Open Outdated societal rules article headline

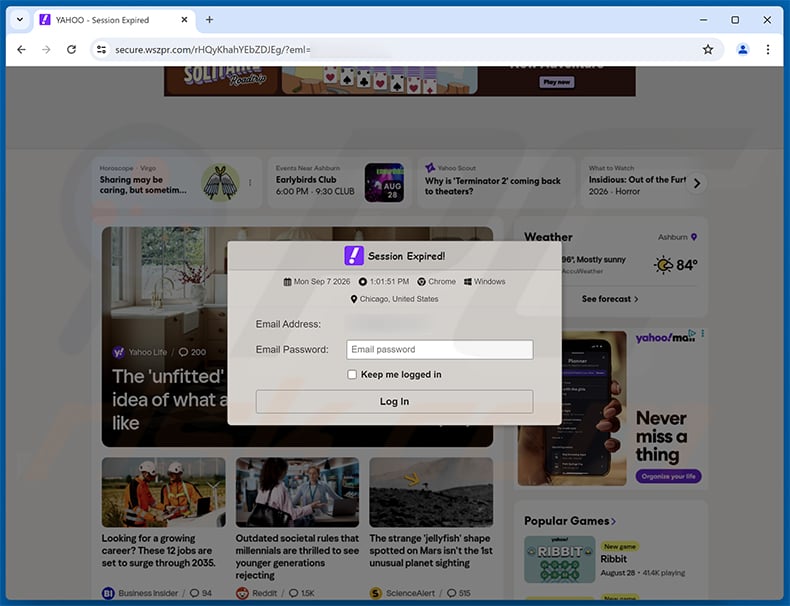(297, 557)
